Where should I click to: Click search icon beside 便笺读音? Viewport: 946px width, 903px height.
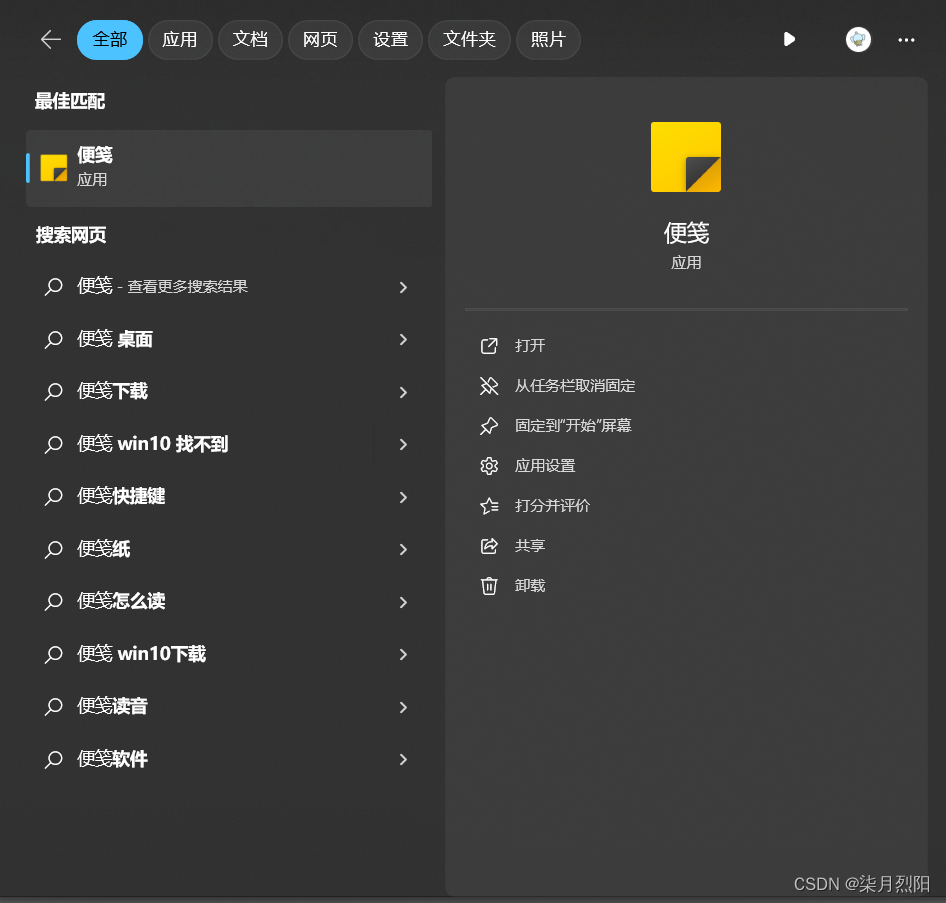(x=54, y=707)
